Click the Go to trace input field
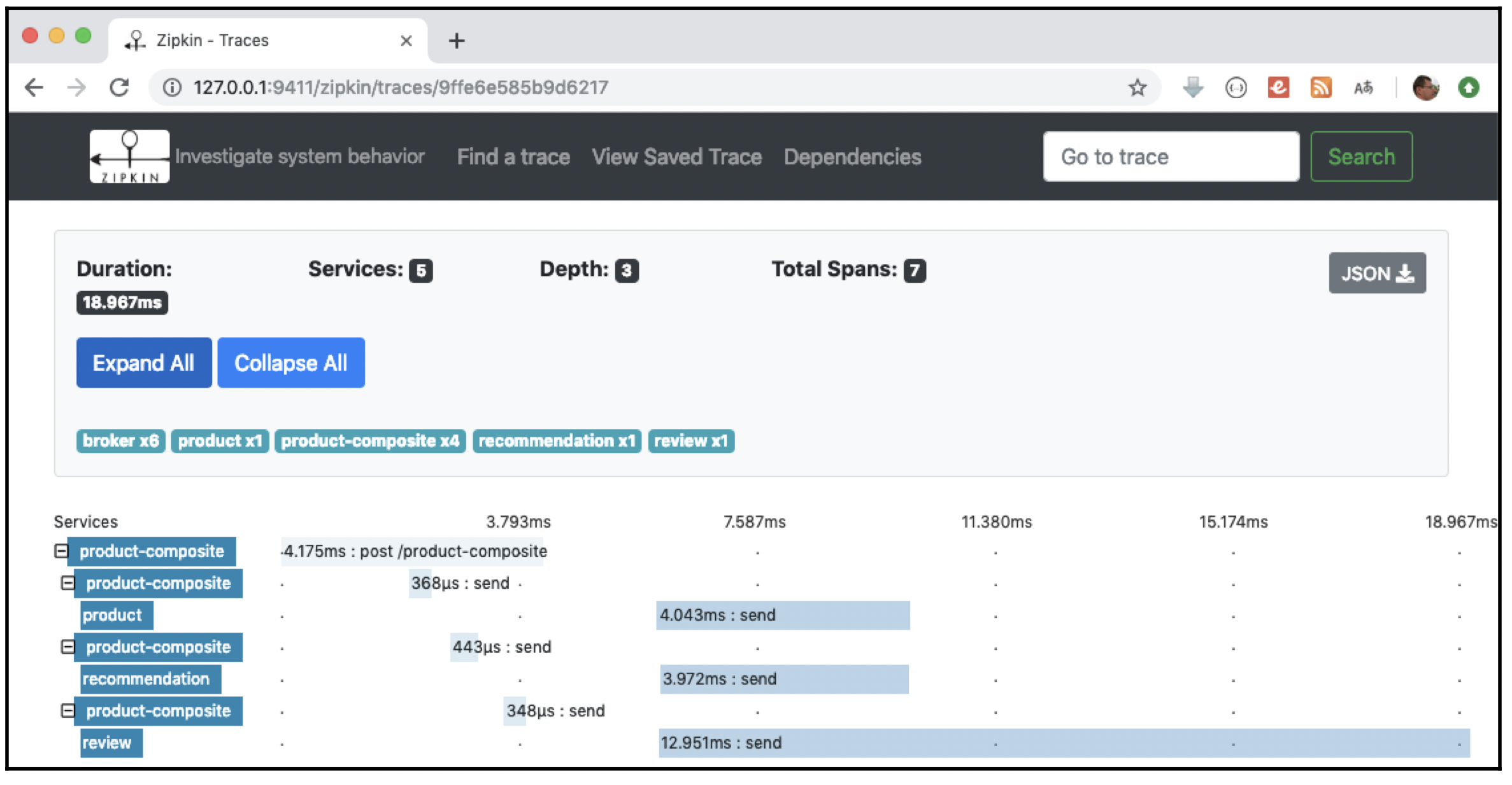 1171,157
